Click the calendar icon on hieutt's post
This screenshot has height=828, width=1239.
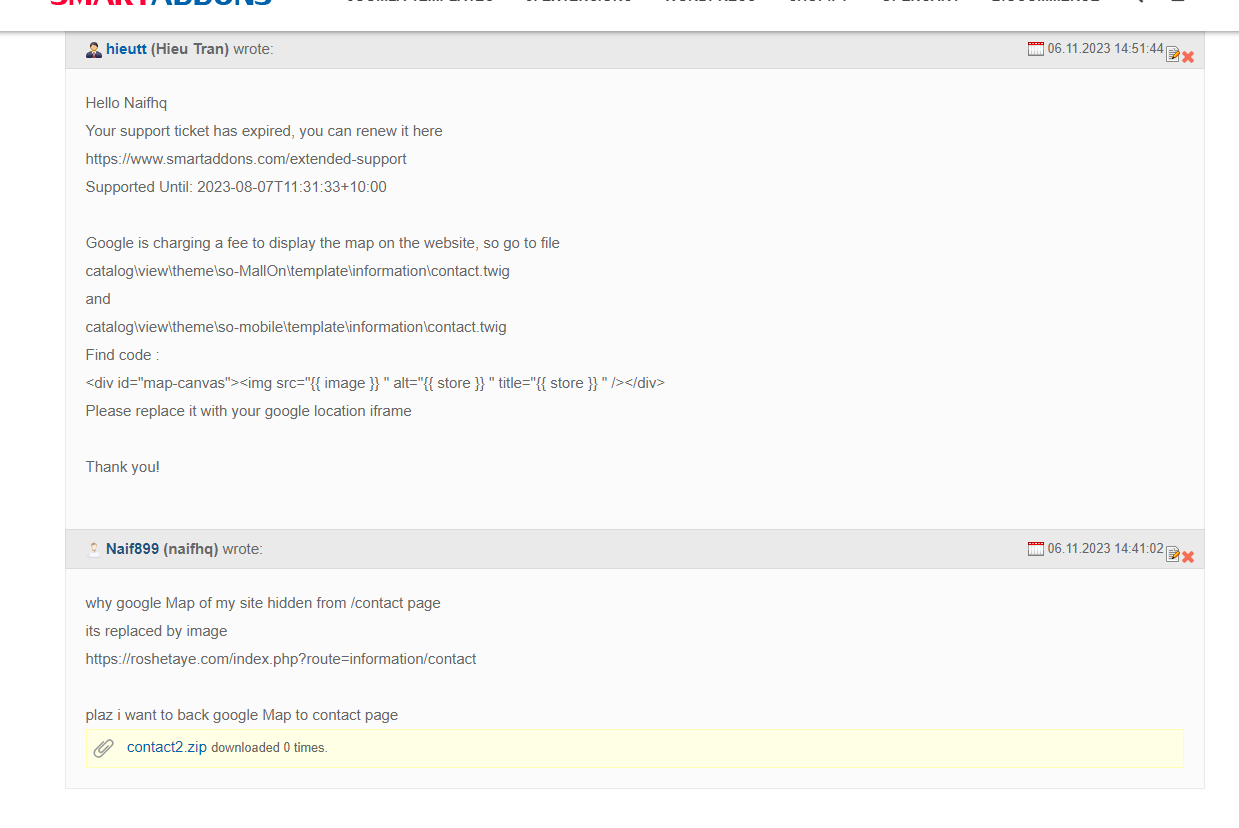[1036, 48]
